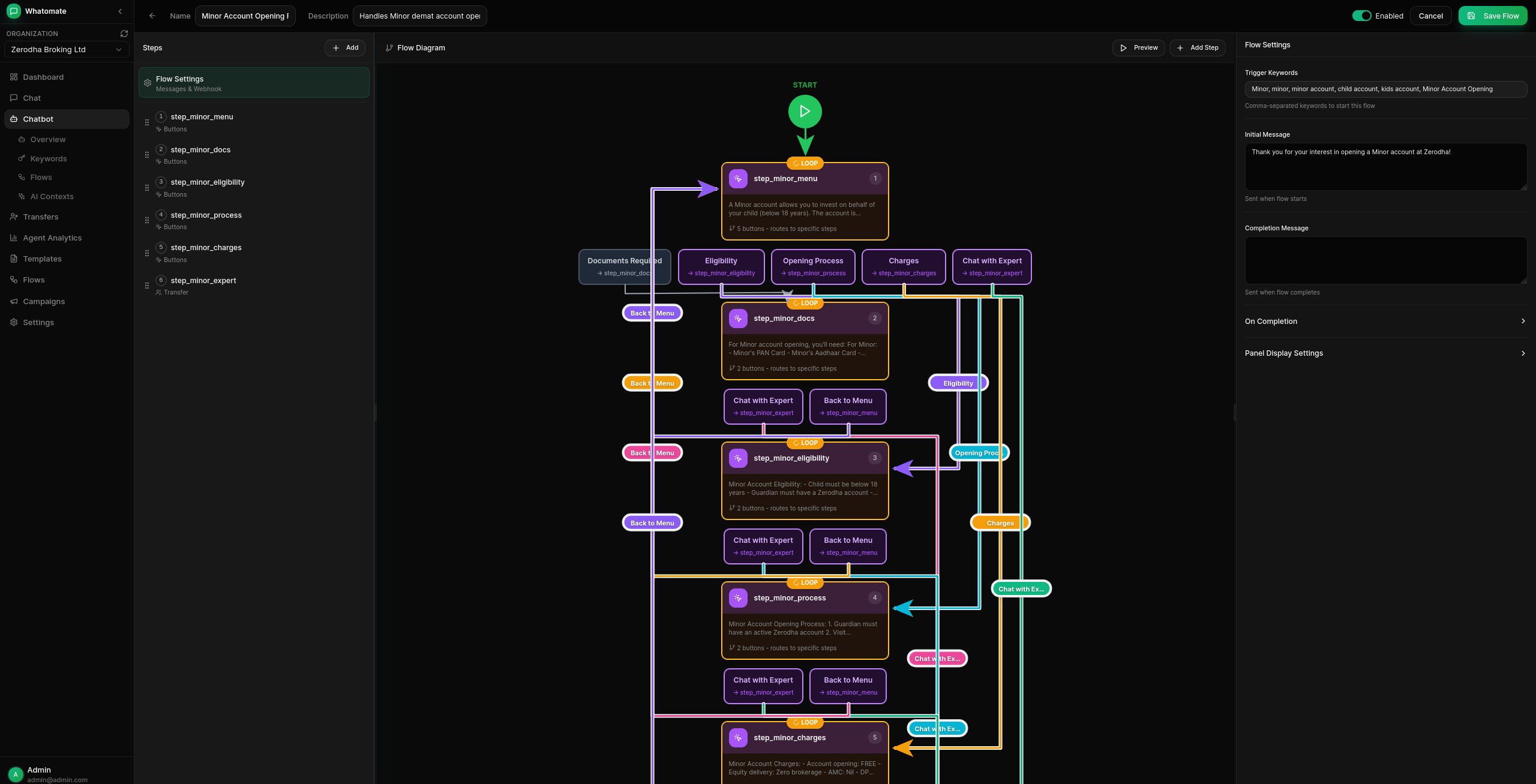
Task: Click the organization refresh icon
Action: tap(124, 33)
